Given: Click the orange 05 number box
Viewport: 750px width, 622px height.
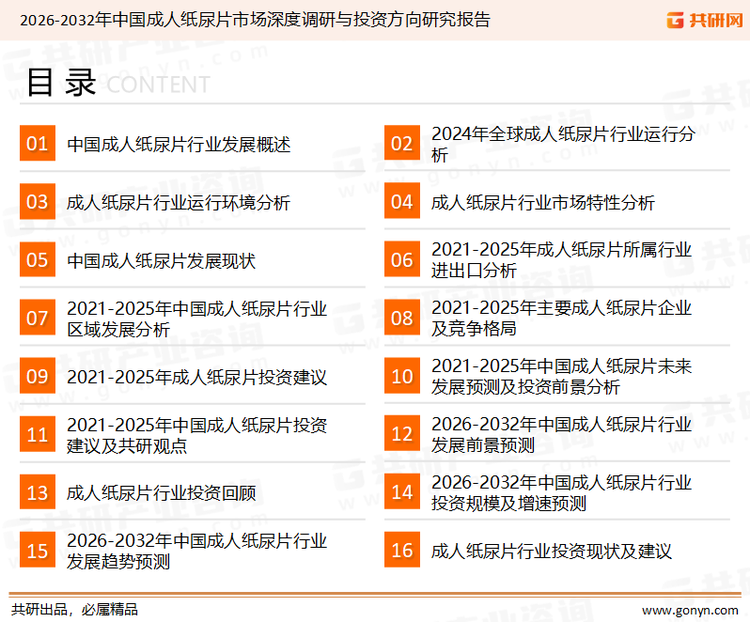Looking at the screenshot, I should [37, 259].
